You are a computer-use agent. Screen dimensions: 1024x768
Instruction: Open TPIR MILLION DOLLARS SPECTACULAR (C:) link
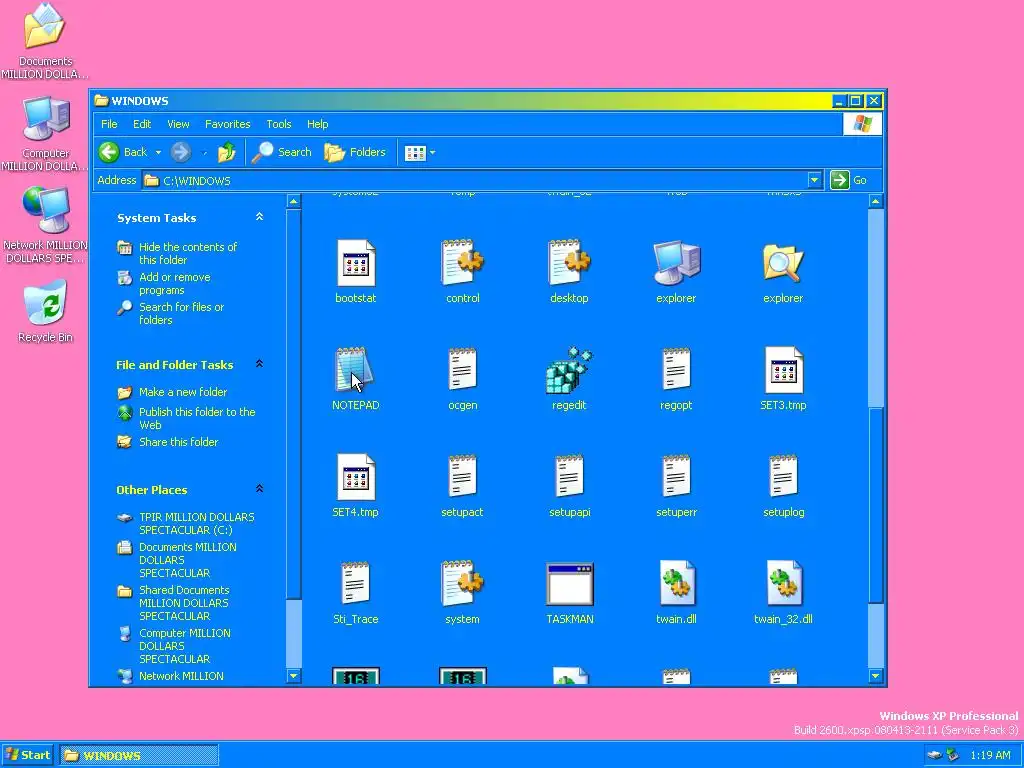pos(197,523)
